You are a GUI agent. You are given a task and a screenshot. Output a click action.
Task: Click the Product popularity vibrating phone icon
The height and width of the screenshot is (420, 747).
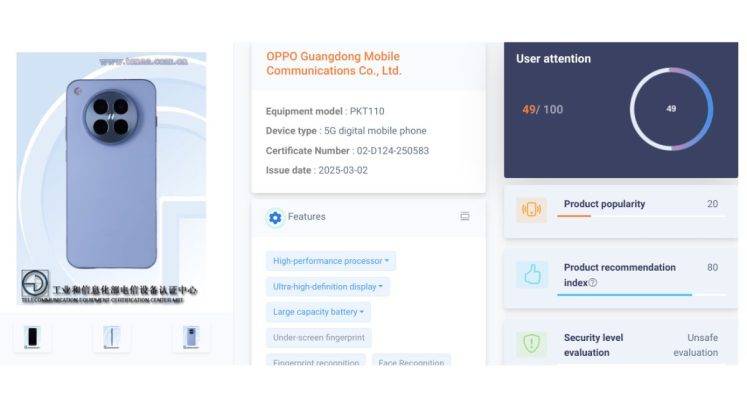[532, 209]
